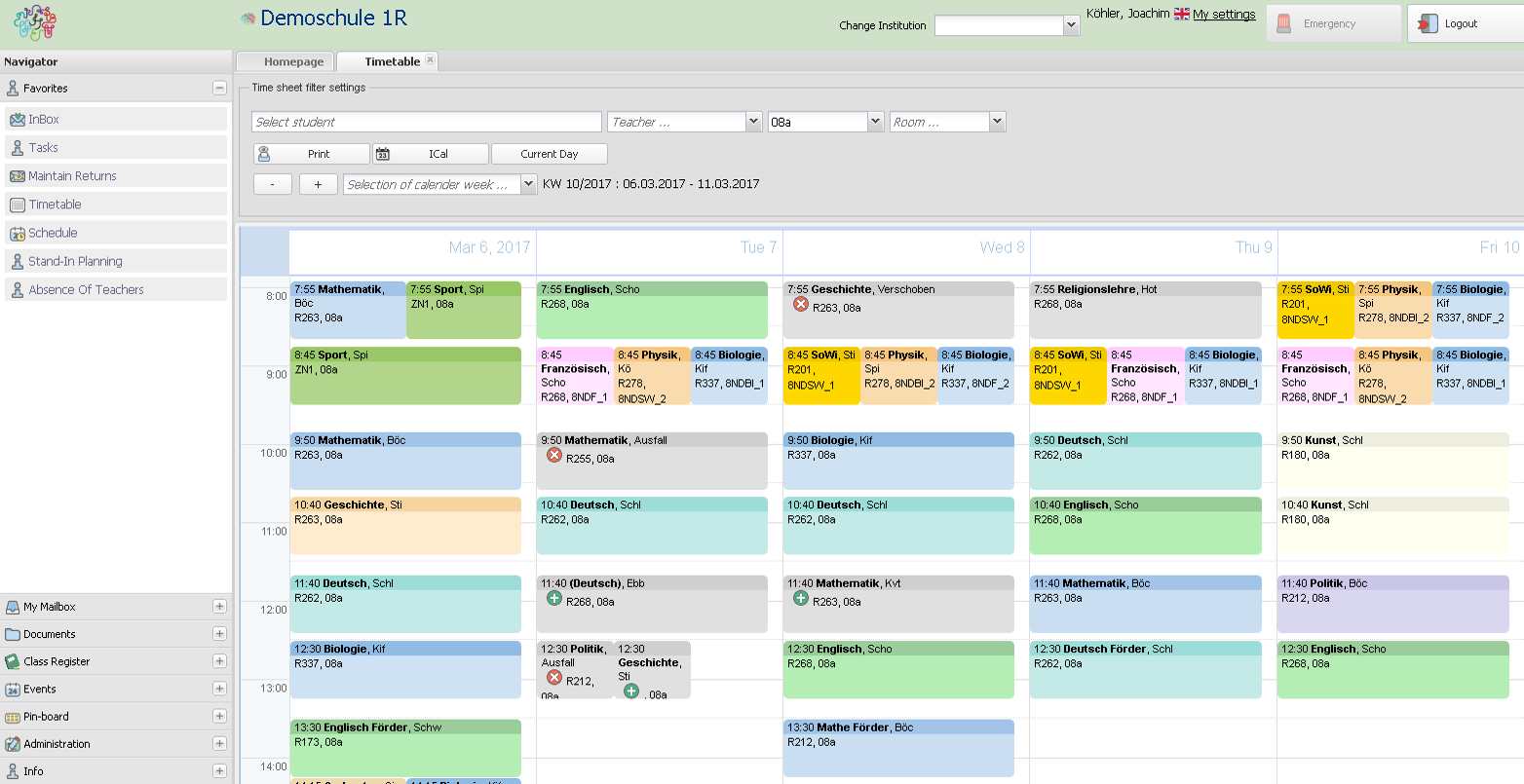Click the UK flag language icon
Image resolution: width=1524 pixels, height=784 pixels.
click(1182, 14)
